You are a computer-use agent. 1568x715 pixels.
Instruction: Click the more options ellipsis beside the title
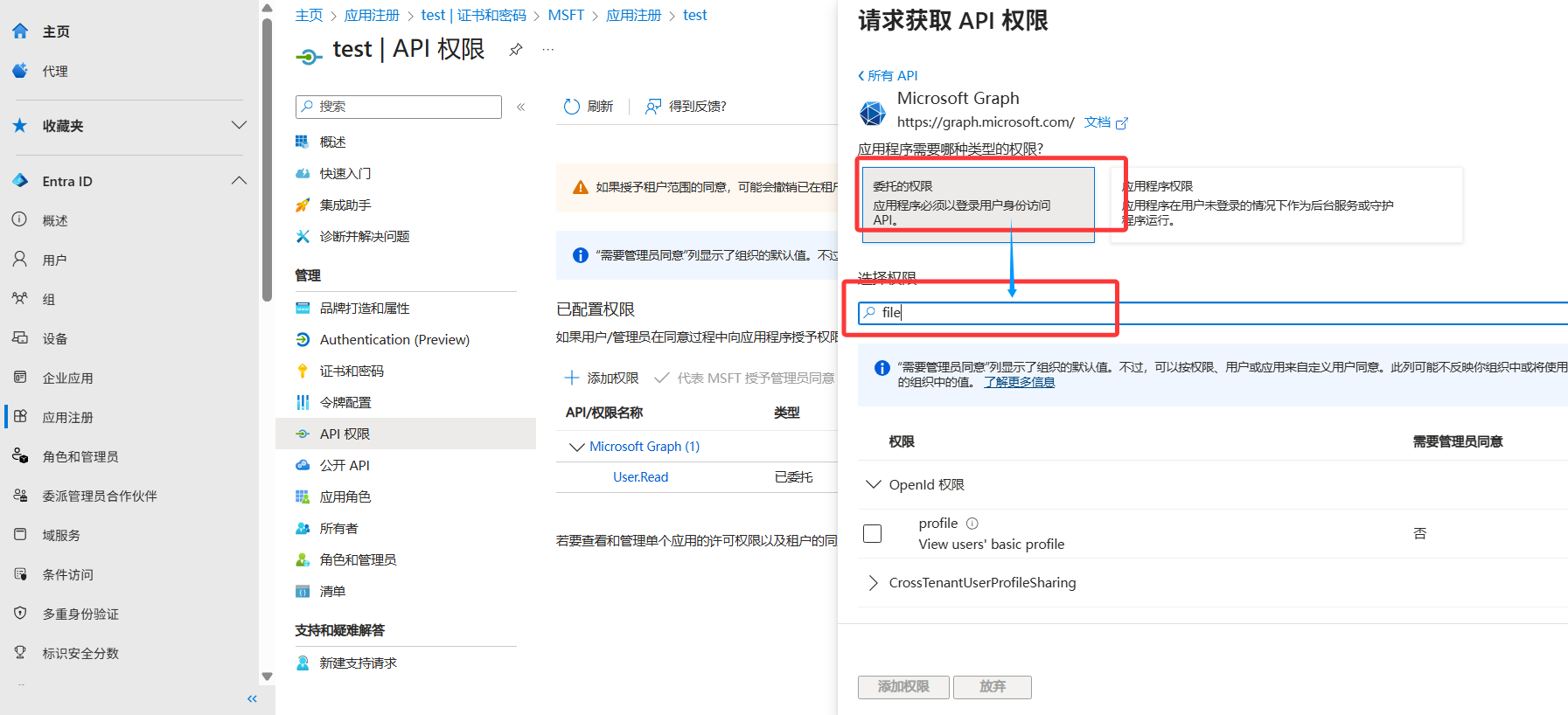pos(548,50)
